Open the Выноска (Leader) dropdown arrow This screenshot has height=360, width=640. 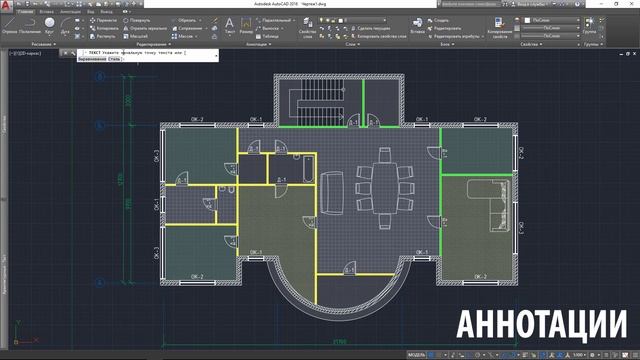[282, 29]
